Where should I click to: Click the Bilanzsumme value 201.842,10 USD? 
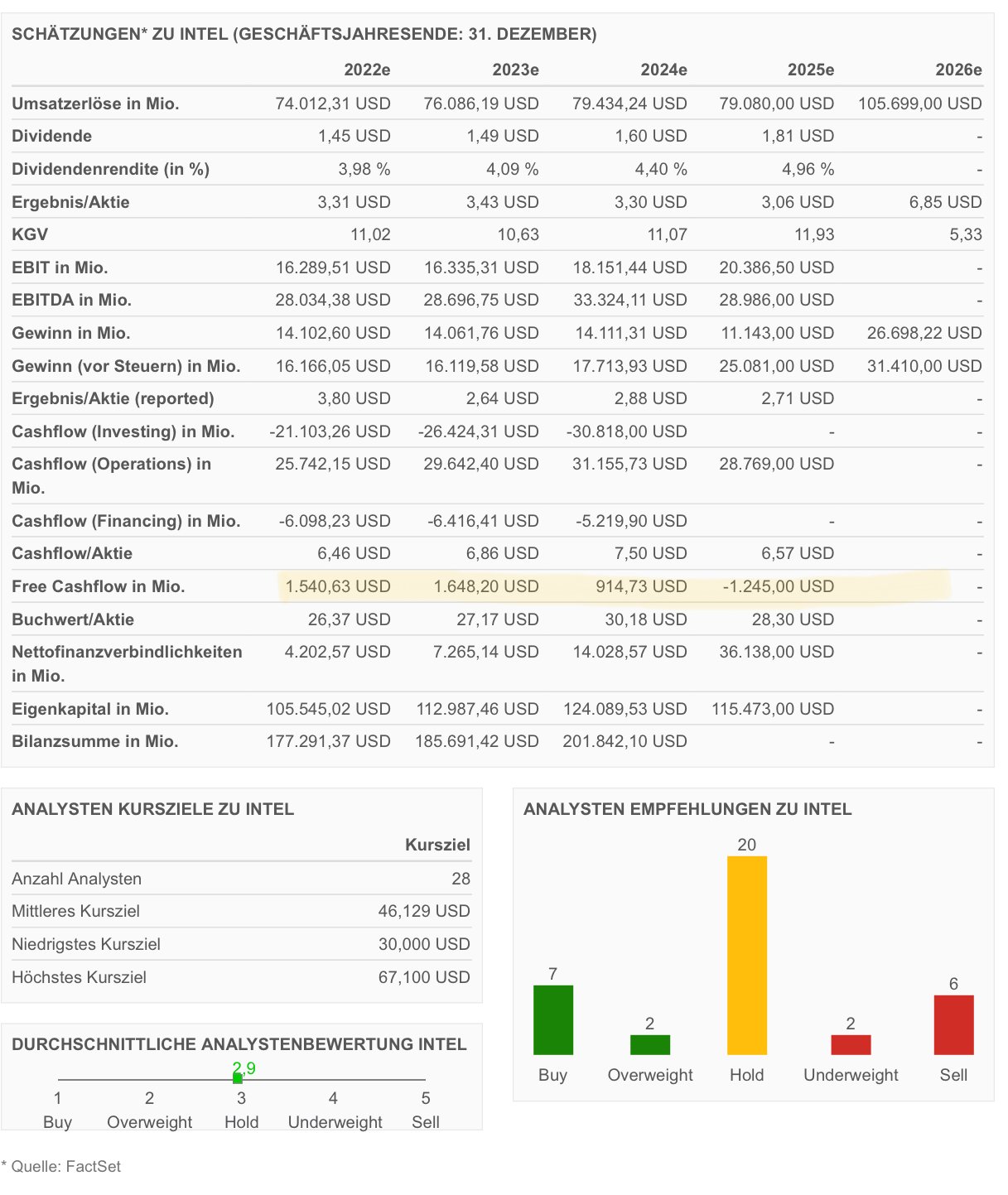coord(625,741)
